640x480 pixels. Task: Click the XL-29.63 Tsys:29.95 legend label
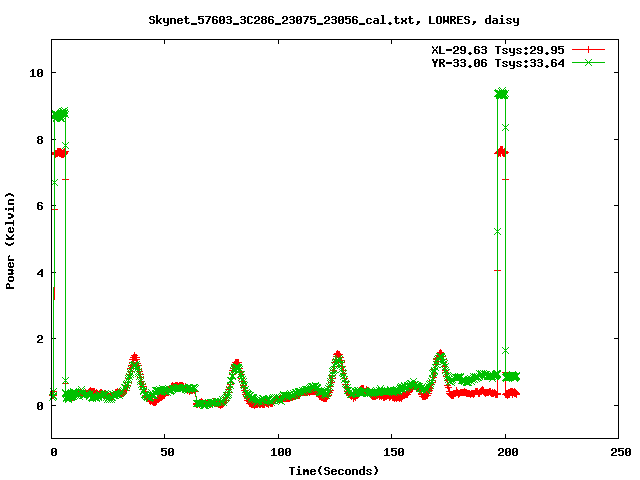click(x=498, y=50)
